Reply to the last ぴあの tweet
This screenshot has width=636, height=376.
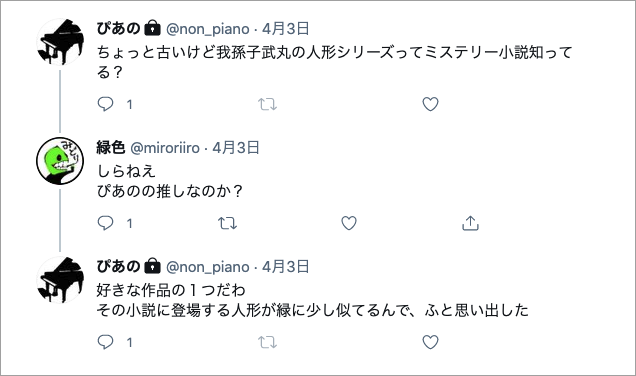tap(105, 342)
